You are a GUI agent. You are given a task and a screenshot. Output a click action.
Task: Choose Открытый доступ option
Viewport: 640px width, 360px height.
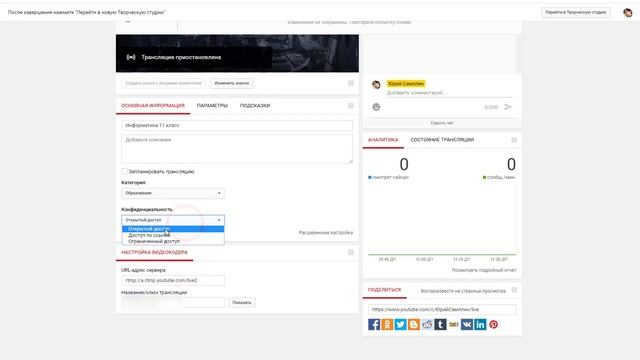pos(173,229)
